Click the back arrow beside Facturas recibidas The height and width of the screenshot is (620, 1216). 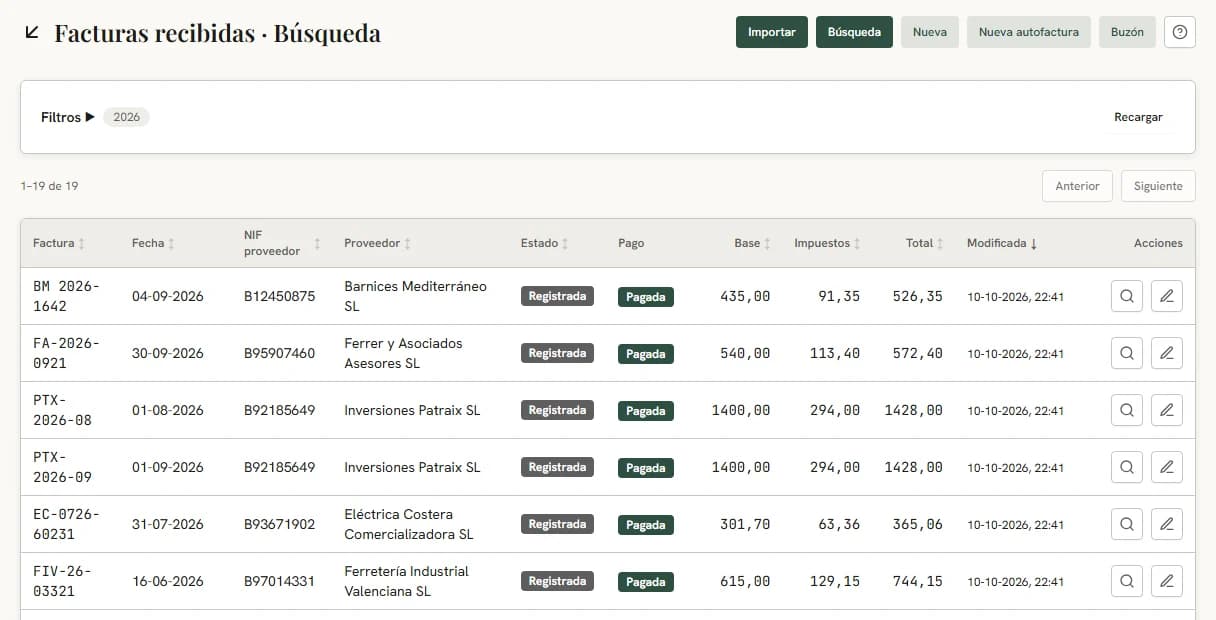tap(32, 32)
